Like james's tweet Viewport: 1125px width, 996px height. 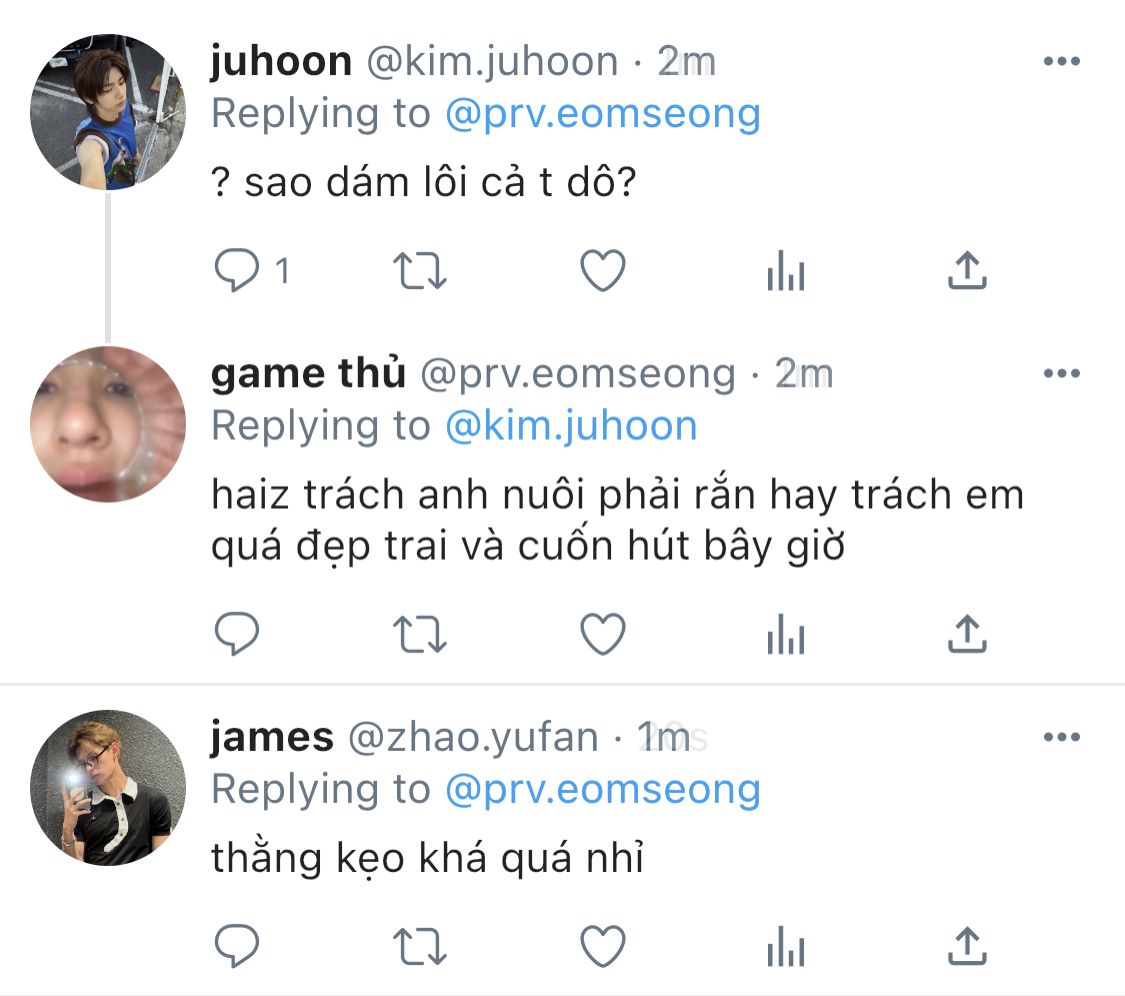pos(603,946)
